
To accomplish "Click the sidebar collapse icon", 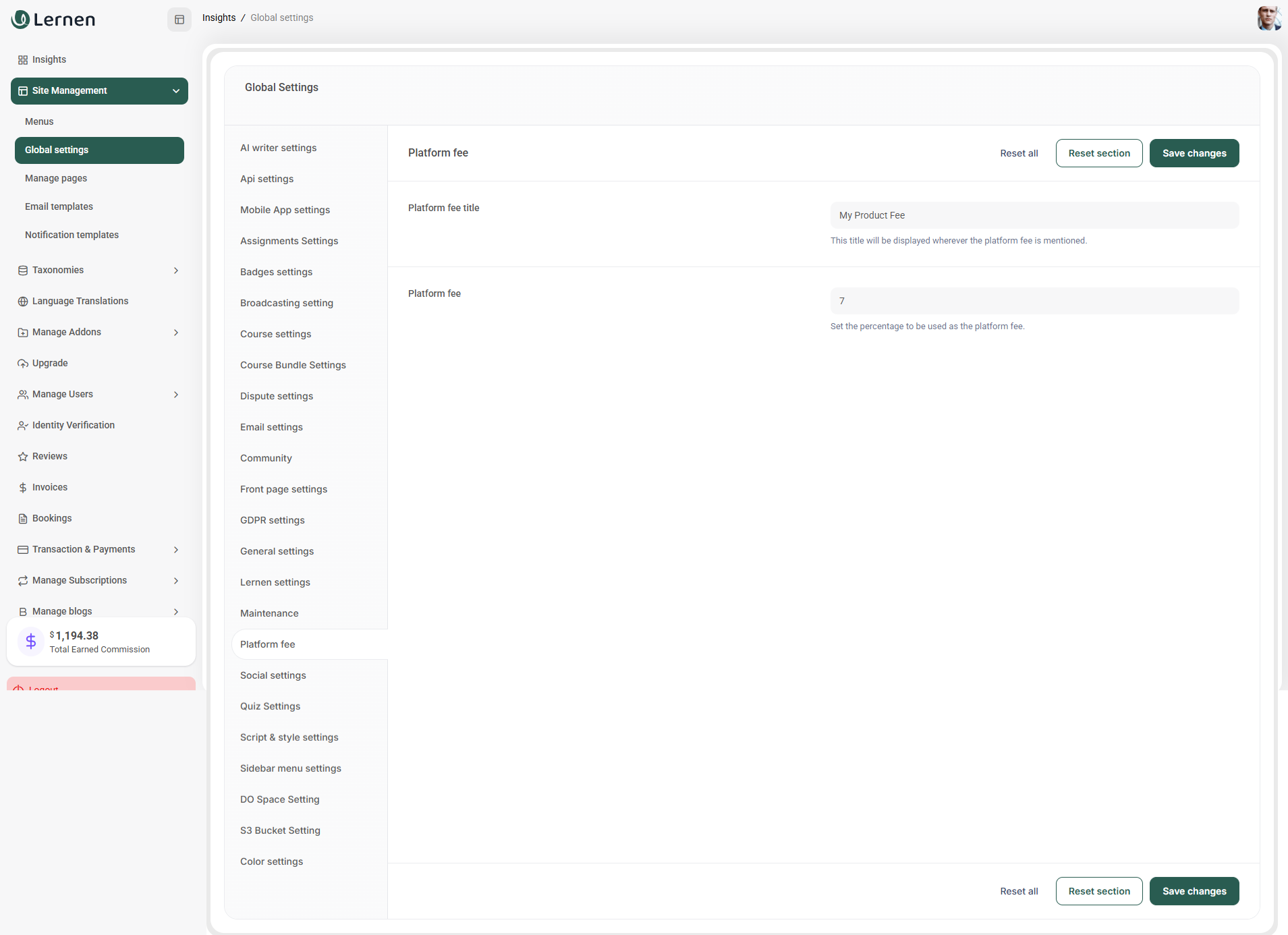I will (179, 20).
